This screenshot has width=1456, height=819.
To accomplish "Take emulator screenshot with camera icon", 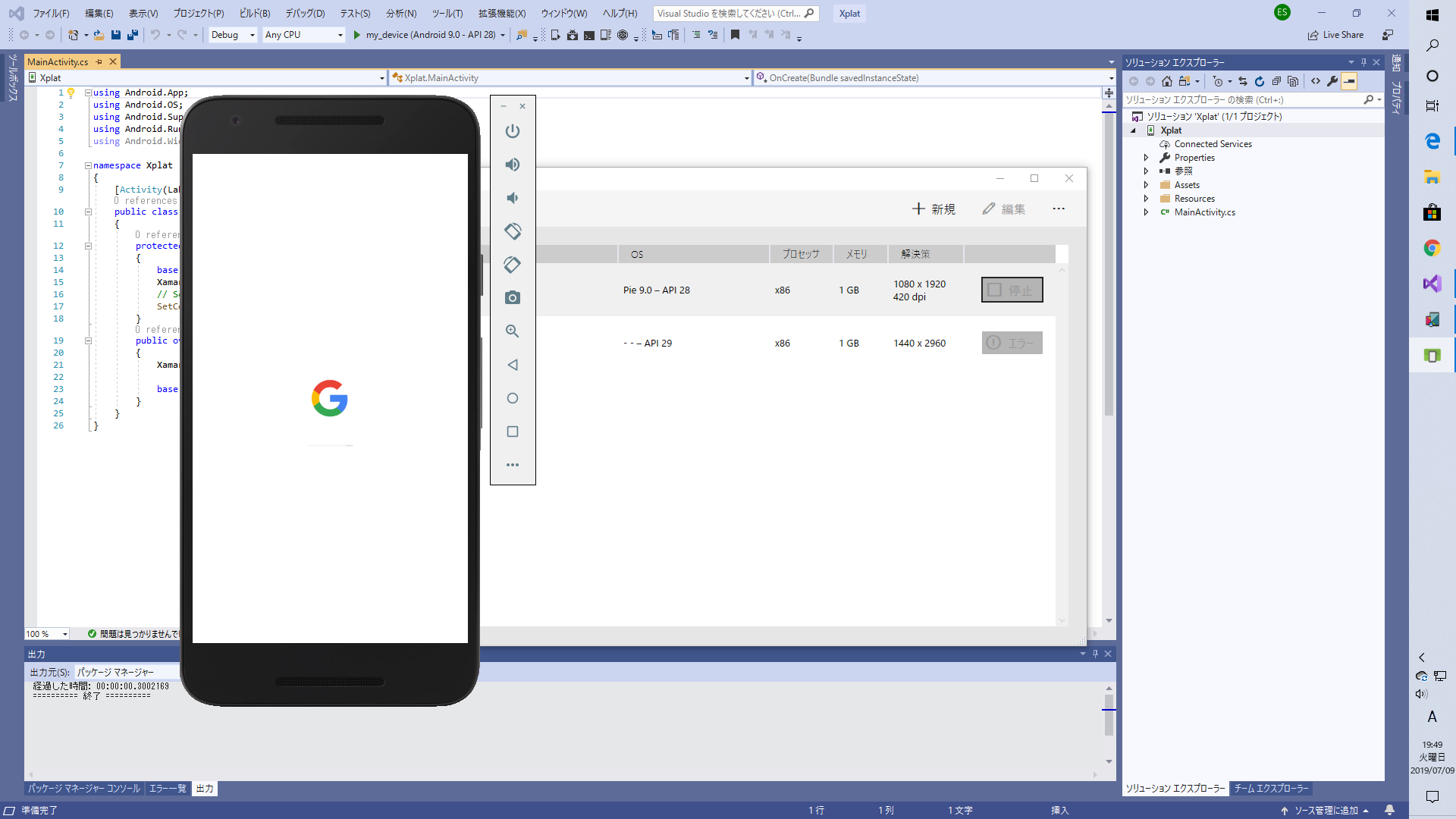I will pyautogui.click(x=513, y=298).
